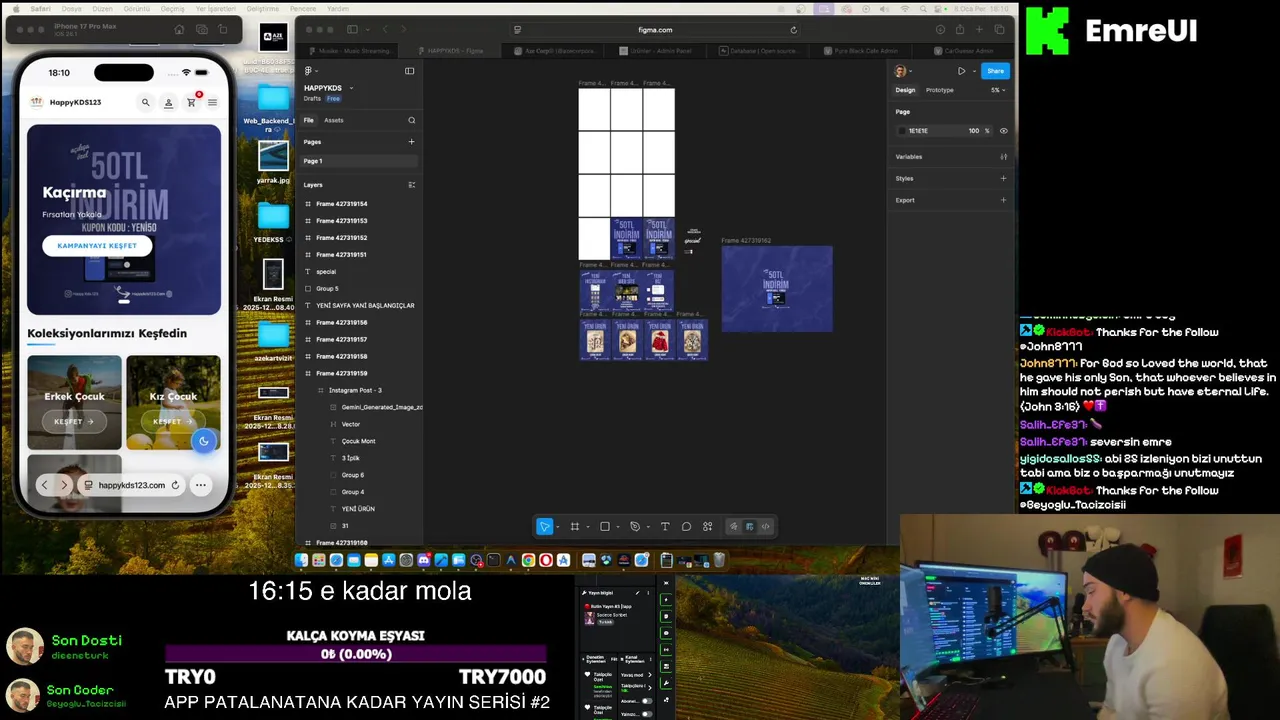Screen dimensions: 1280x720
Task: Collapse all layers icon in Layers header
Action: coord(411,185)
